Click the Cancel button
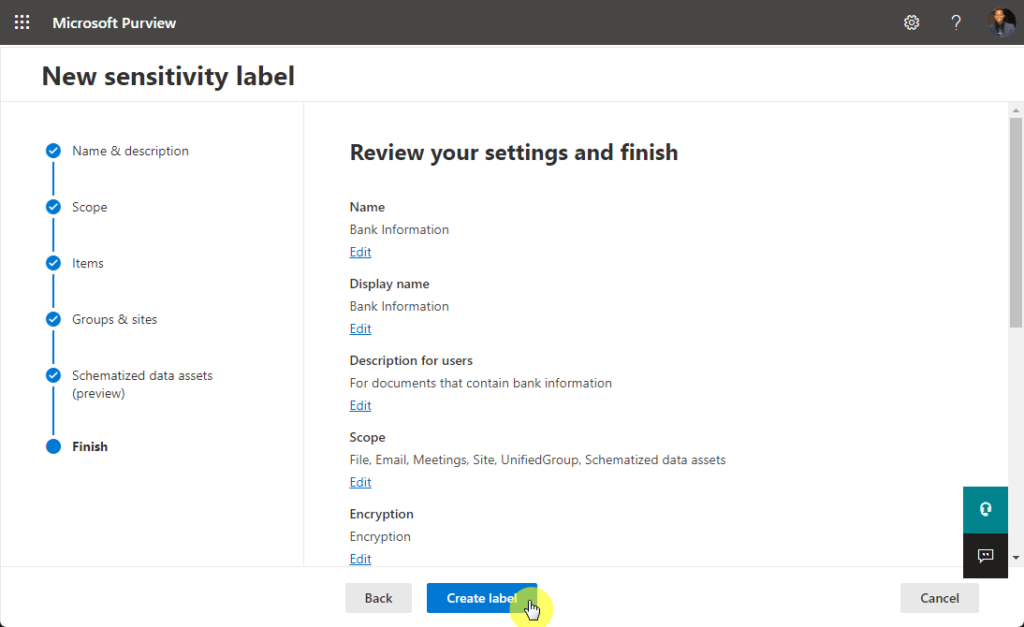This screenshot has width=1024, height=627. [939, 598]
